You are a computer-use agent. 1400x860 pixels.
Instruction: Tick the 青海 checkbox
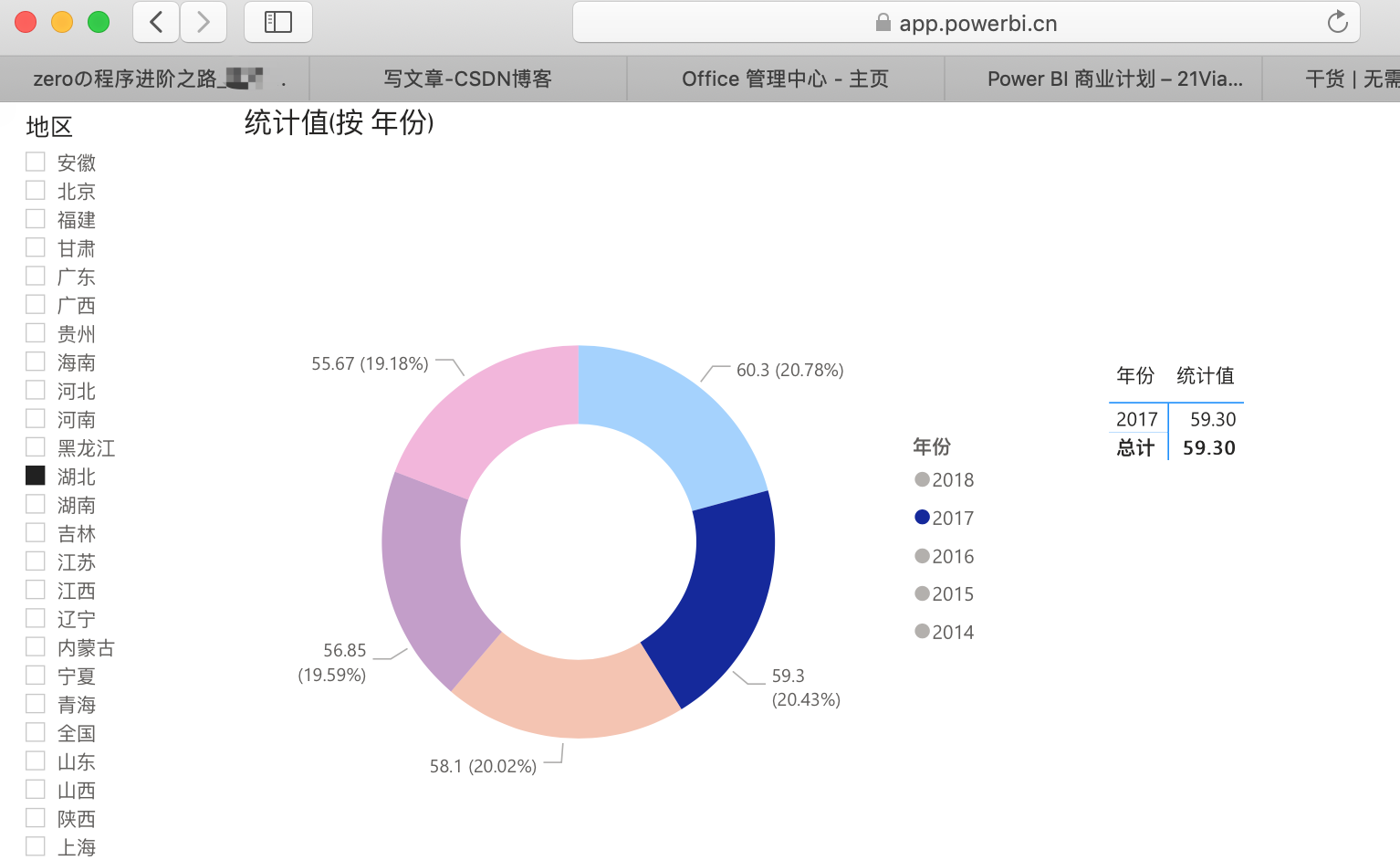tap(36, 703)
